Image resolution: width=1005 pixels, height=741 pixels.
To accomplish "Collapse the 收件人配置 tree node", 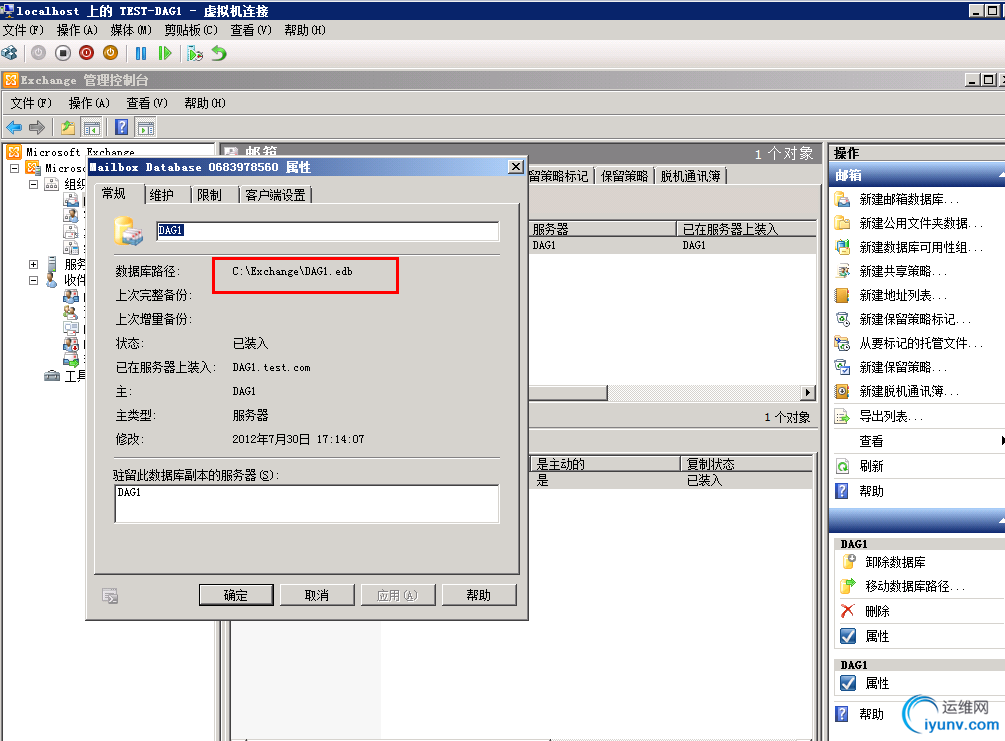I will tap(33, 280).
